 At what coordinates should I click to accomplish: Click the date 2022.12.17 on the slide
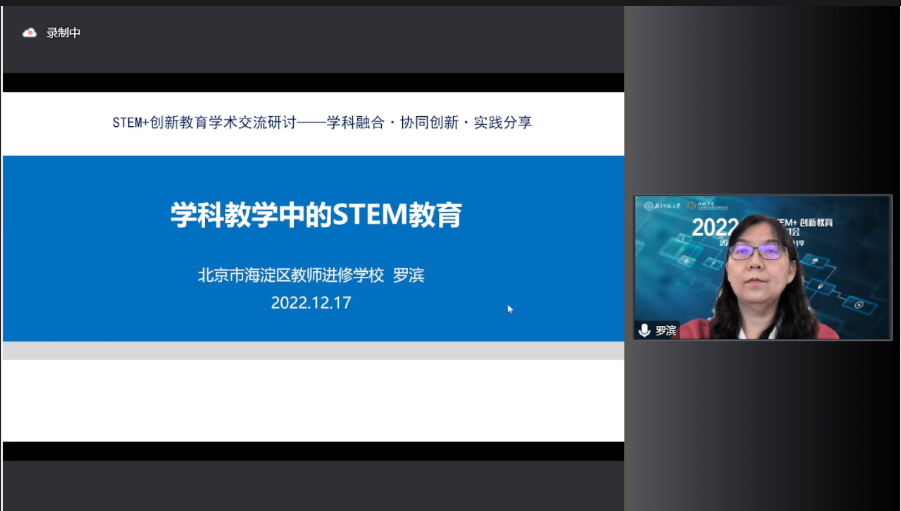(311, 302)
